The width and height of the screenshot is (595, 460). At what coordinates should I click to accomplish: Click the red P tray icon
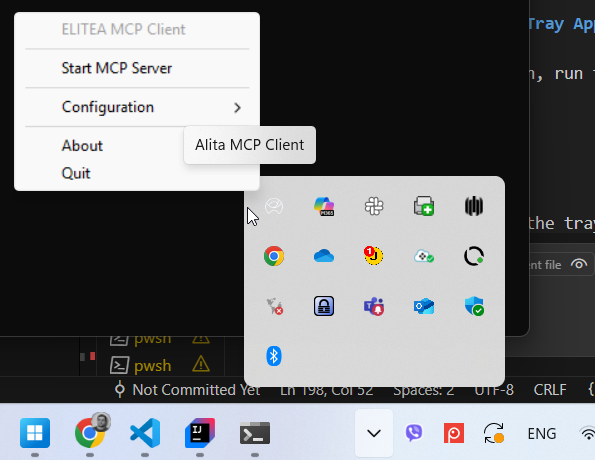[454, 433]
